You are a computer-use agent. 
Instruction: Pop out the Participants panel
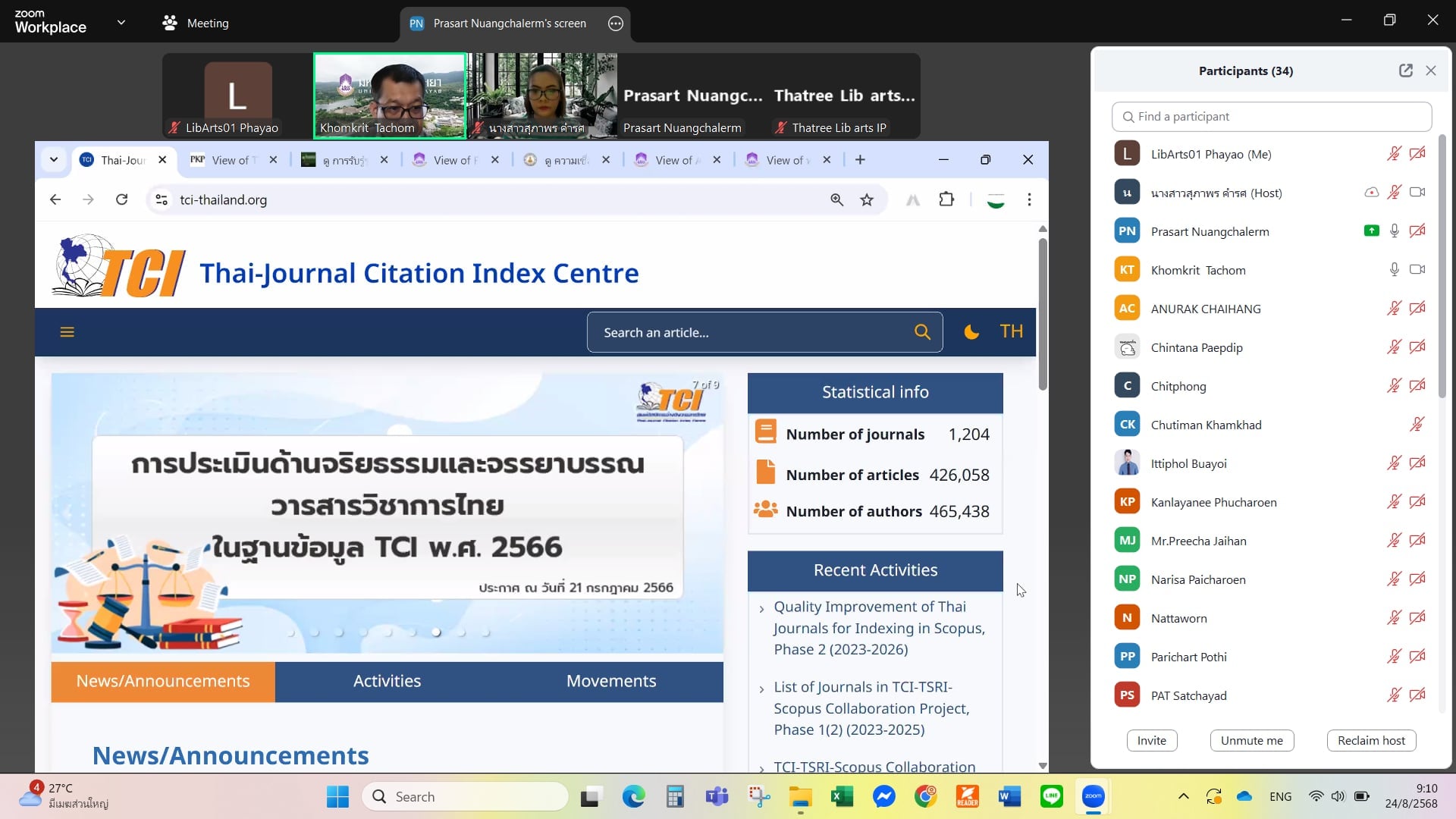(x=1405, y=71)
